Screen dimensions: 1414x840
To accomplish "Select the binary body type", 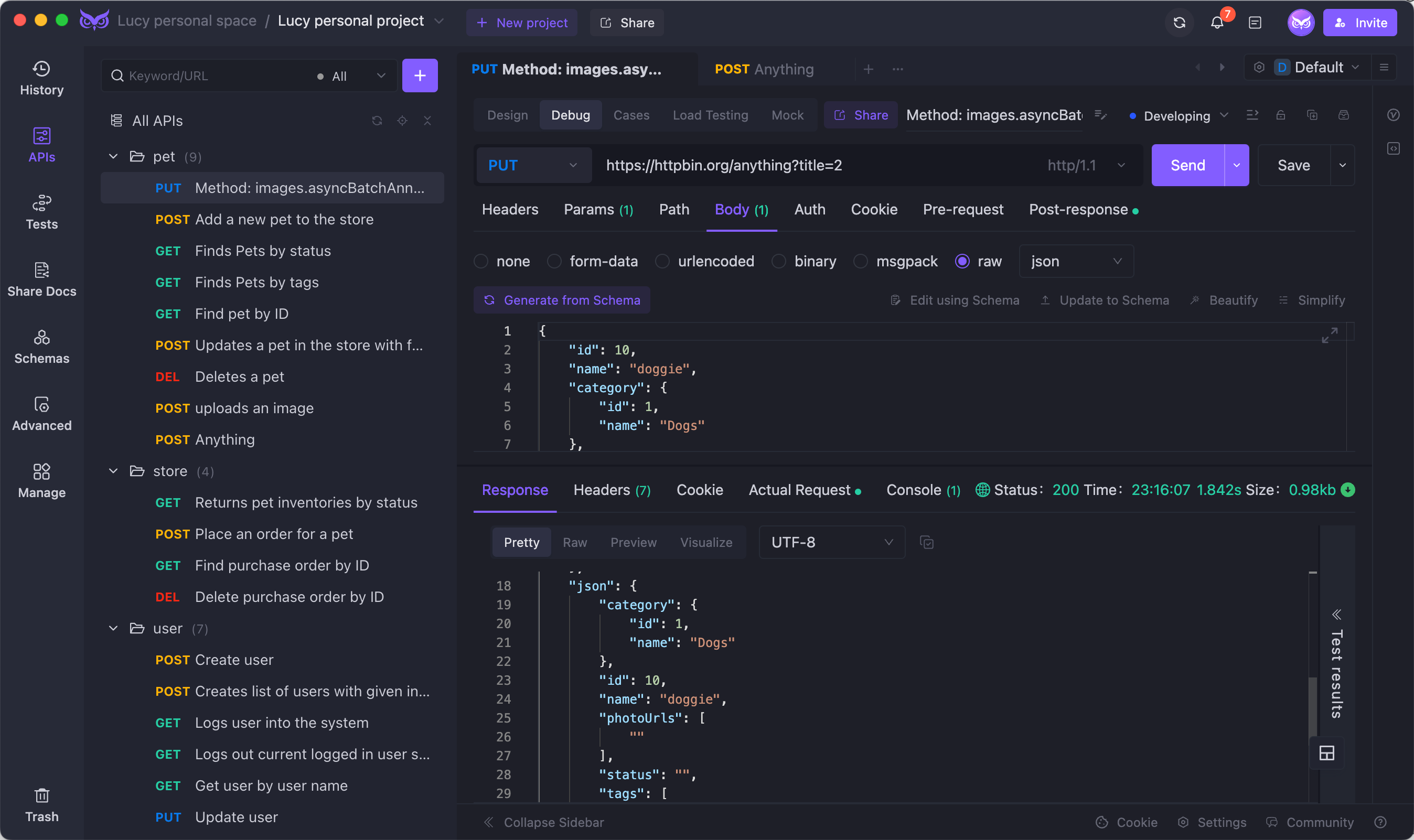I will click(805, 261).
